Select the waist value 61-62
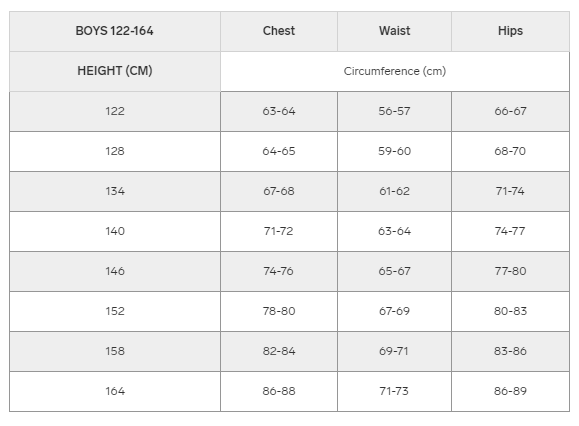The image size is (579, 426). pyautogui.click(x=394, y=191)
